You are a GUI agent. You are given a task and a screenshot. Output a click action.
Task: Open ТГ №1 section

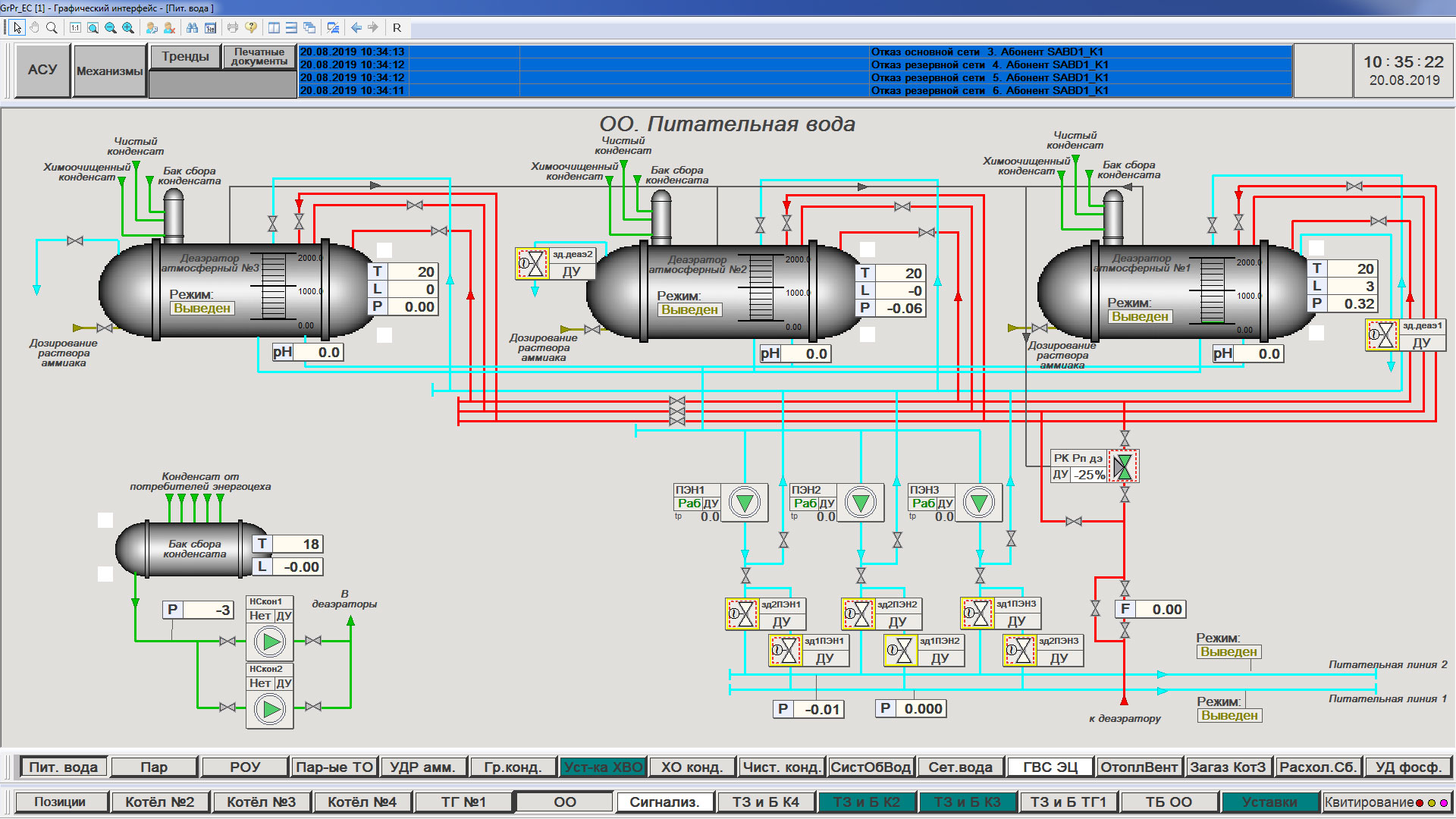[x=463, y=802]
